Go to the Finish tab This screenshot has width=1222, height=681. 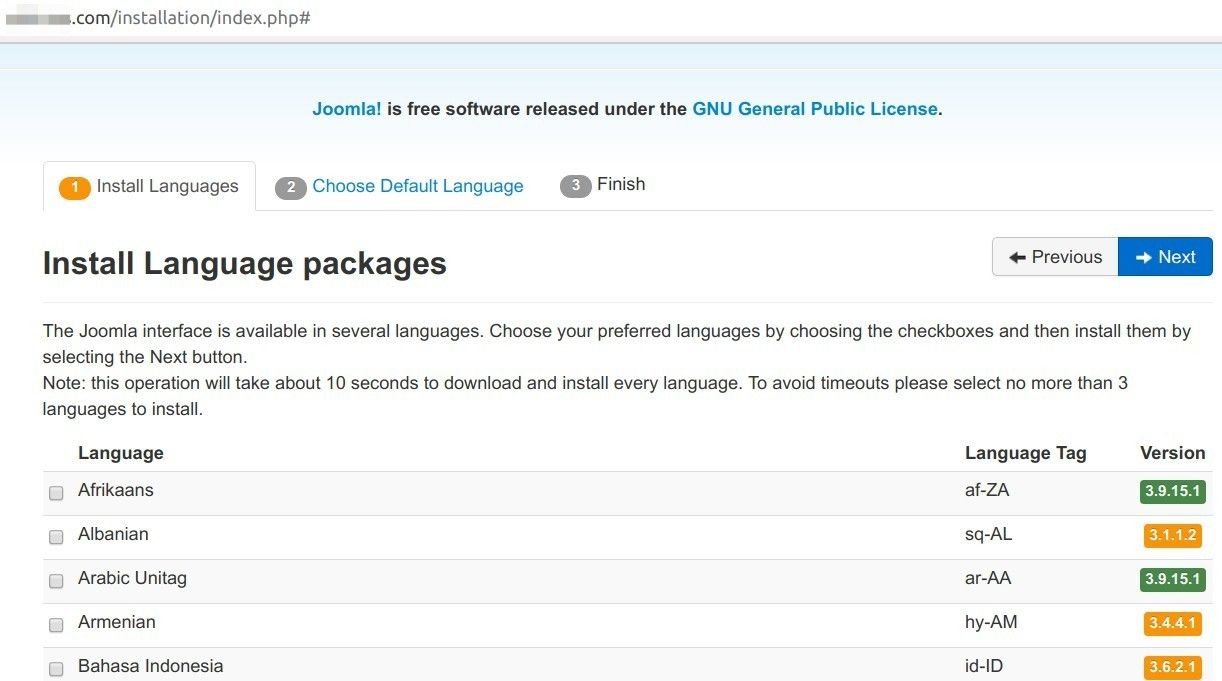pos(602,185)
